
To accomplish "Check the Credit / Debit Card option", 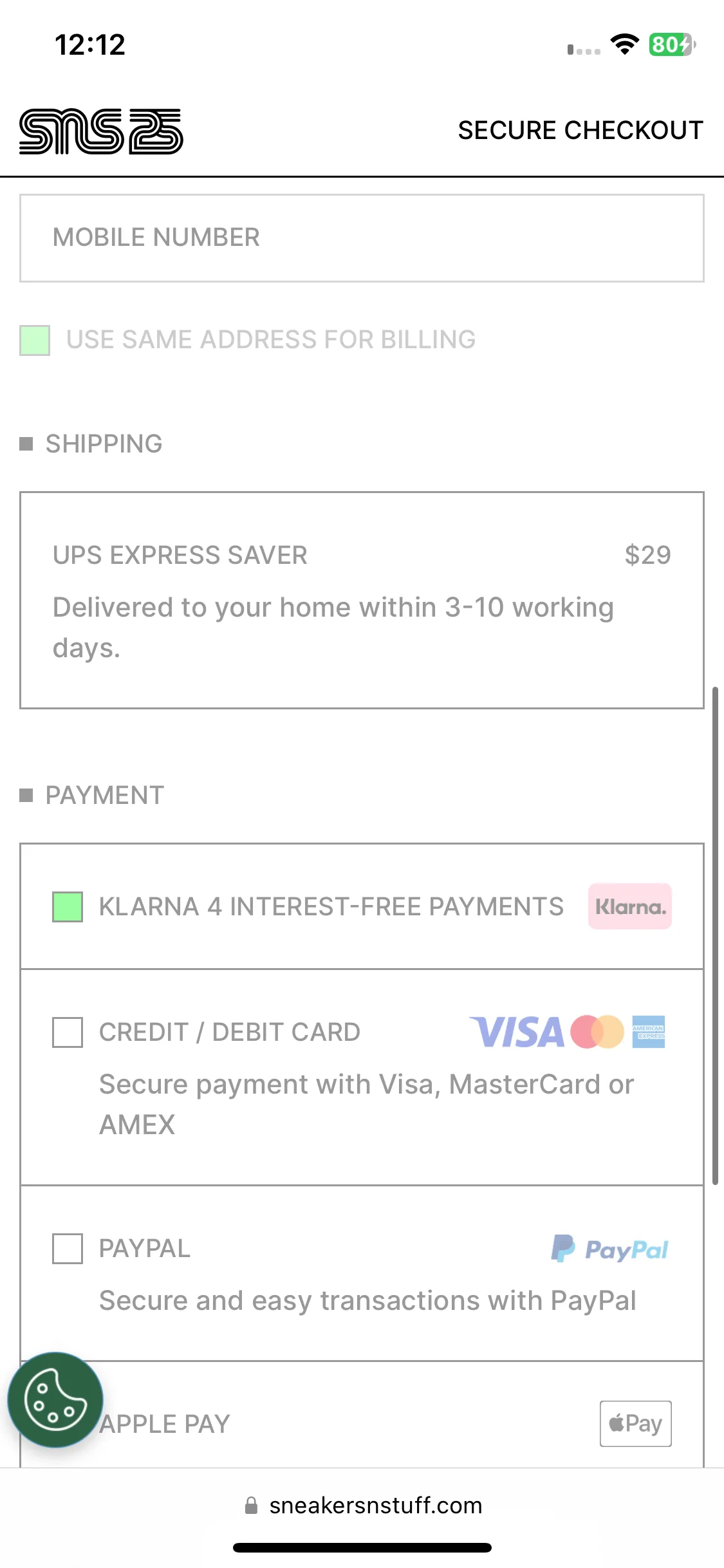I will 68,1032.
